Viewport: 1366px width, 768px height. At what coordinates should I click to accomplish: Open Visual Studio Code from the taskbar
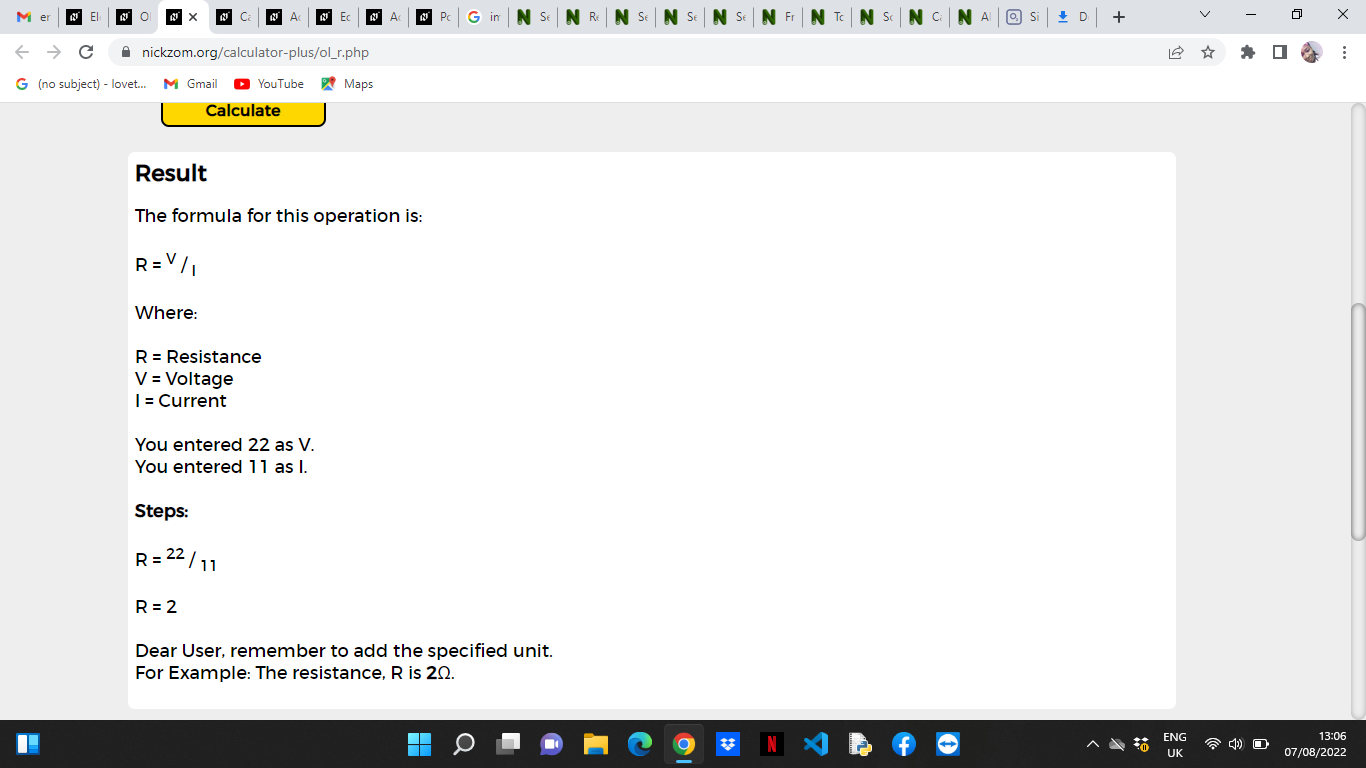click(x=816, y=744)
